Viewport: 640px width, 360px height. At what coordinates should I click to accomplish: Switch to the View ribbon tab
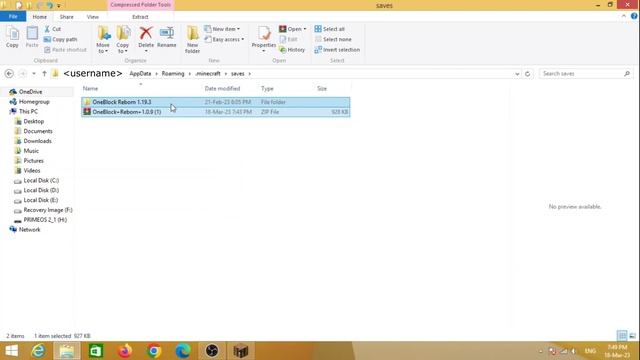pyautogui.click(x=93, y=17)
